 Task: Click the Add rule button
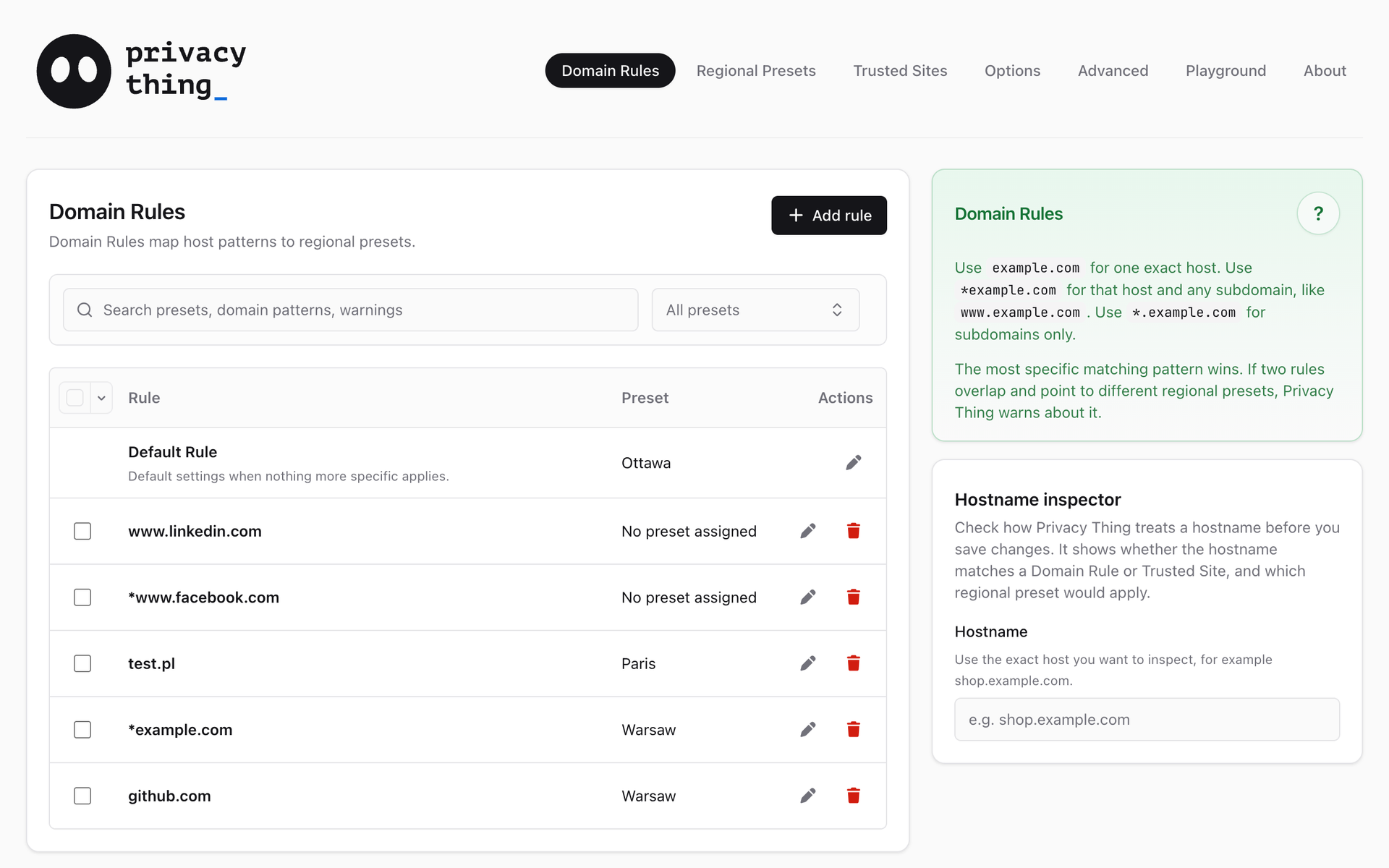[x=829, y=216]
